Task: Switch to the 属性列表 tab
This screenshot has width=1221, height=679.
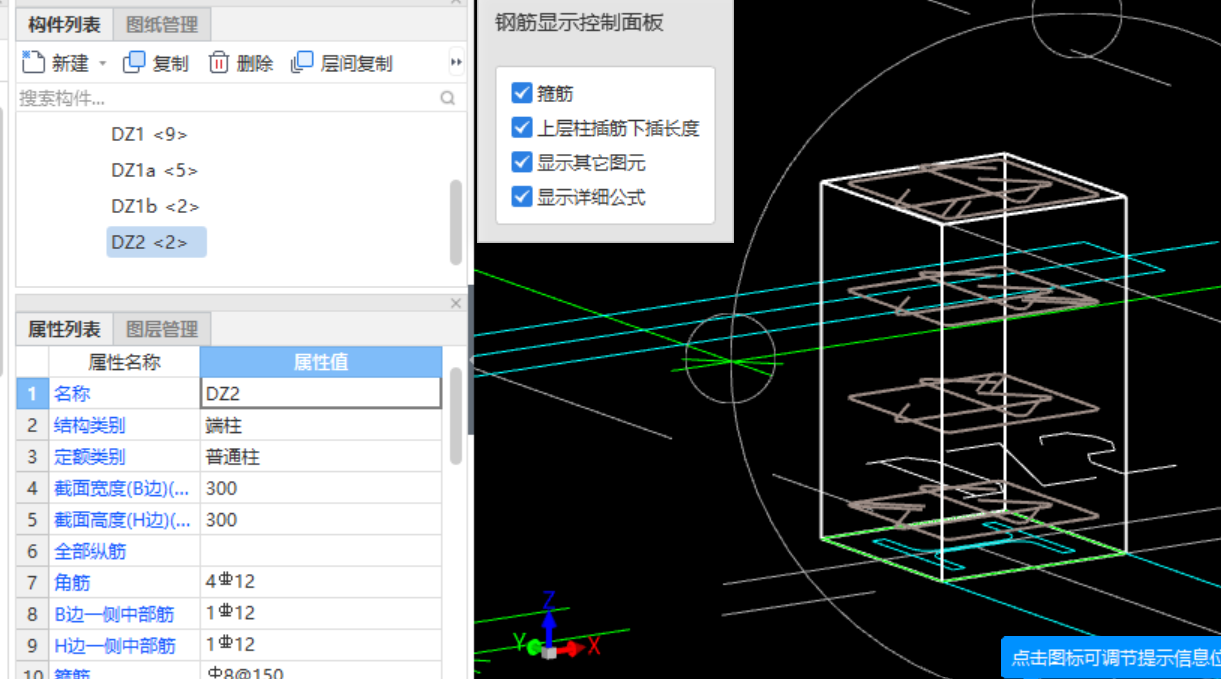Action: 64,329
